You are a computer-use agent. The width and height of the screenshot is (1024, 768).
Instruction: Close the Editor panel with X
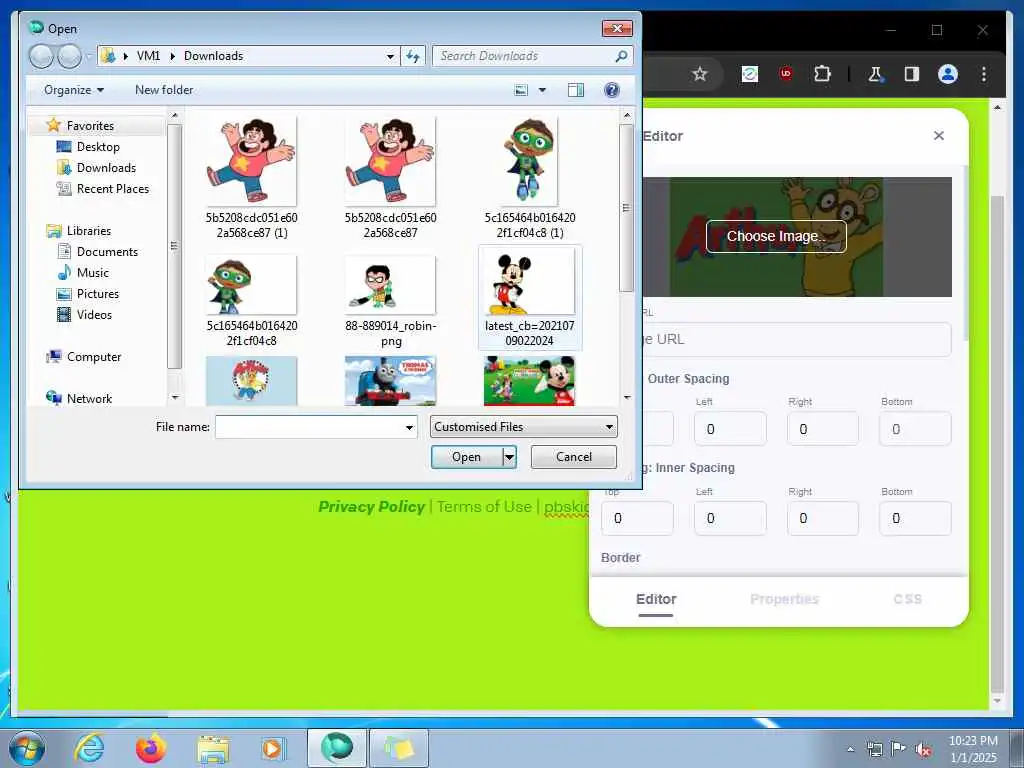coord(939,135)
